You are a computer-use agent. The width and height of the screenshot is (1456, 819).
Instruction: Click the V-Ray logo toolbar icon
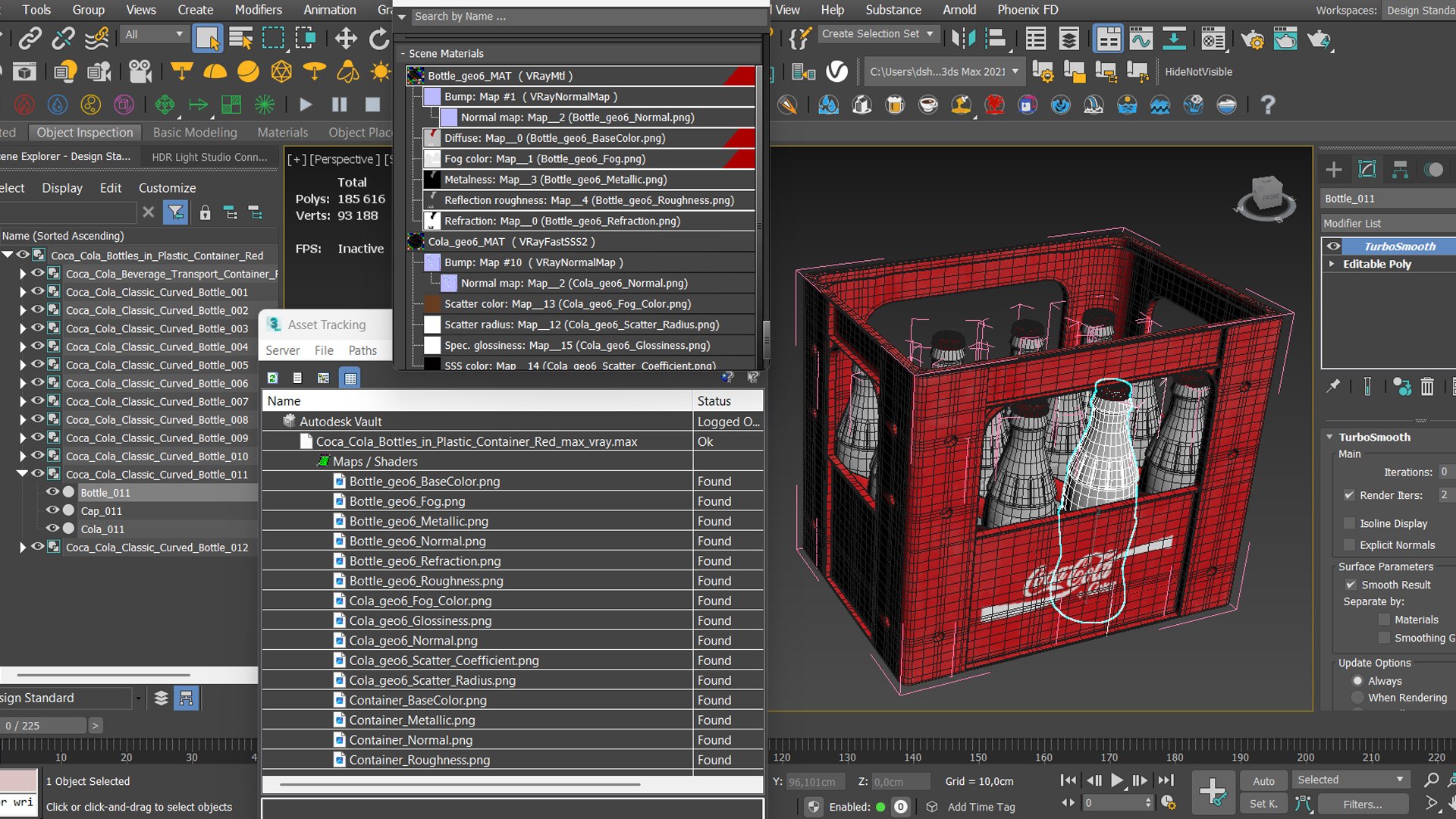click(x=836, y=72)
